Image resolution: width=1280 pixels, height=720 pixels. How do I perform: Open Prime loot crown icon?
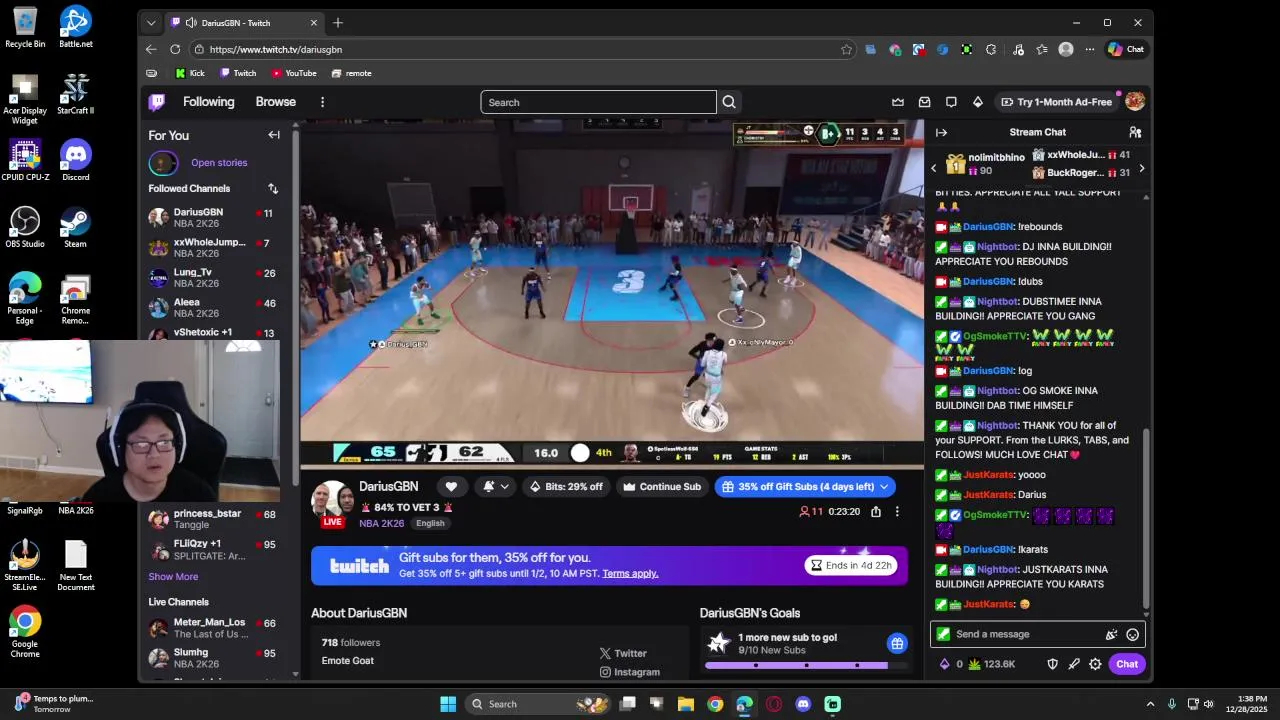[x=898, y=102]
